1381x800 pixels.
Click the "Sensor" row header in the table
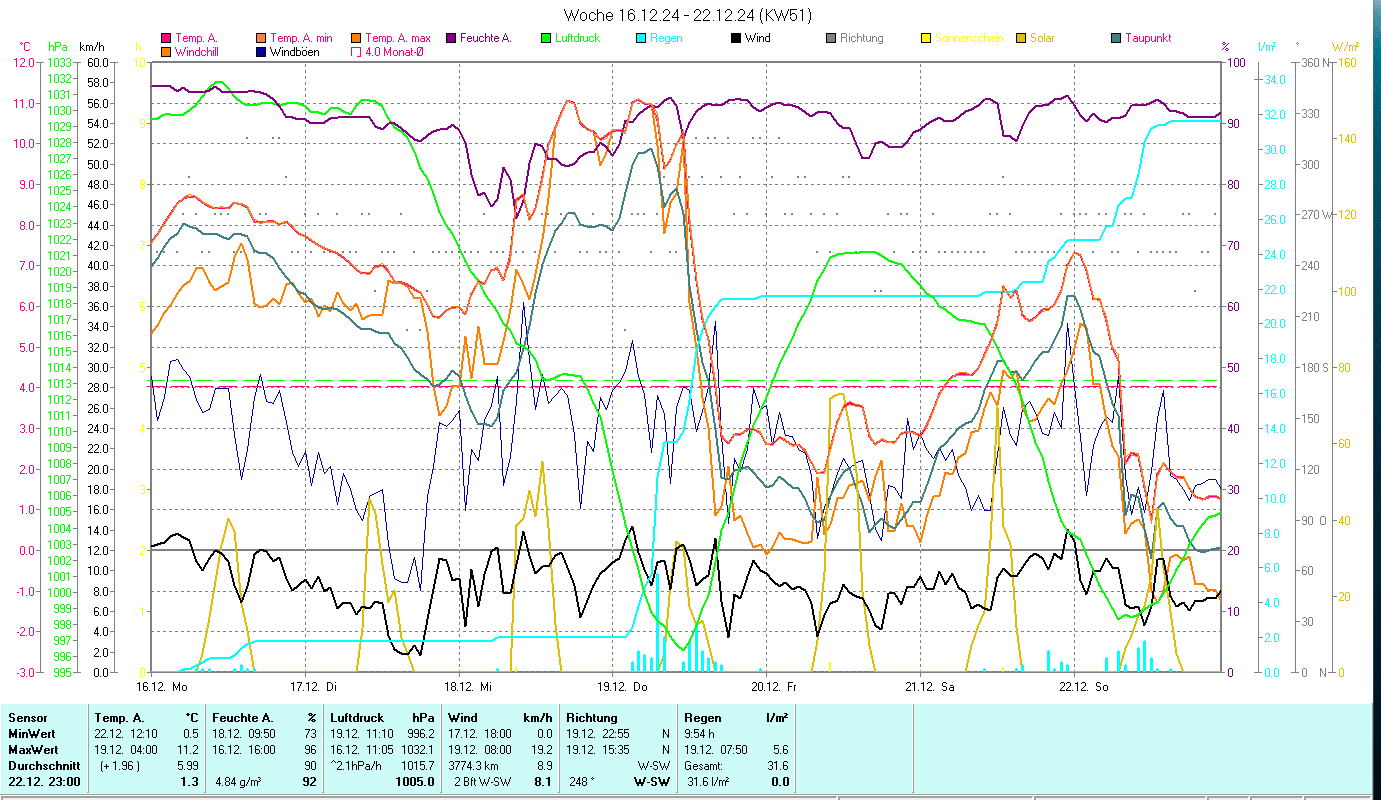[26, 718]
